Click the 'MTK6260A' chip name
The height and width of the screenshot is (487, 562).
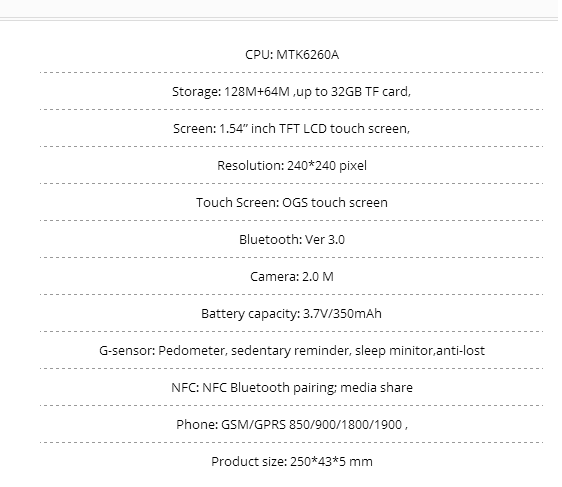point(308,55)
